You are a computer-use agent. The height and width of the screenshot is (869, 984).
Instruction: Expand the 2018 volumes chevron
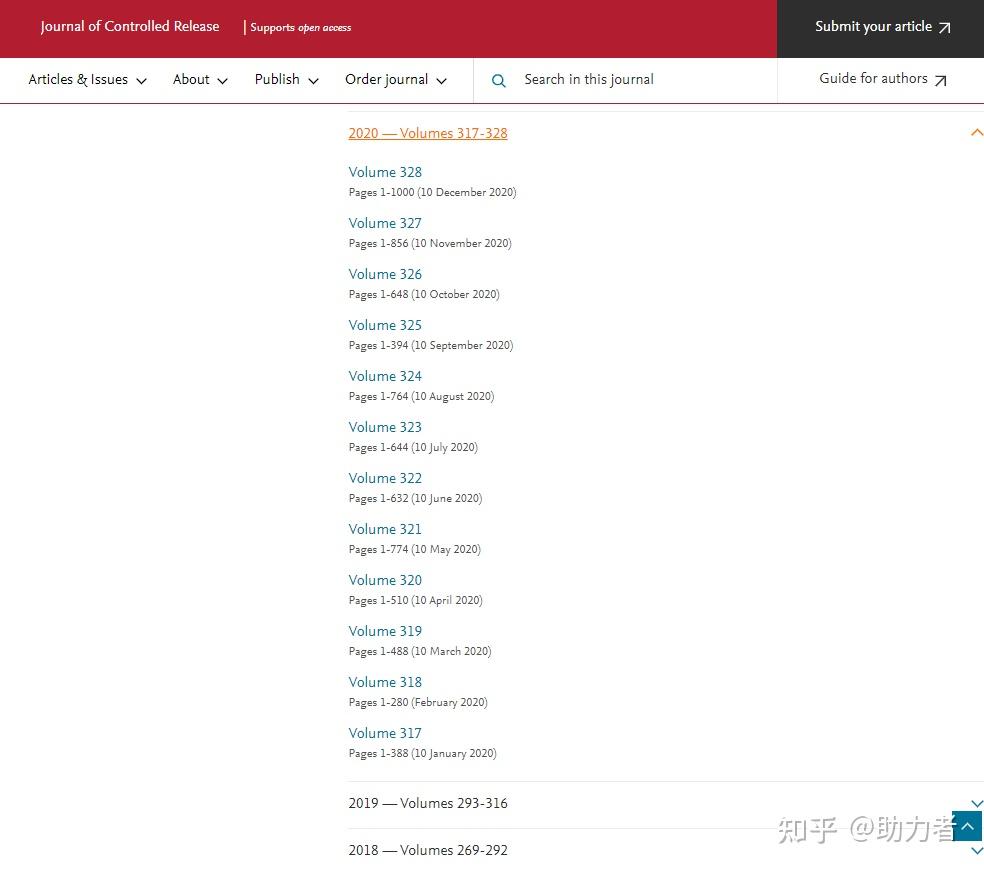(x=976, y=851)
